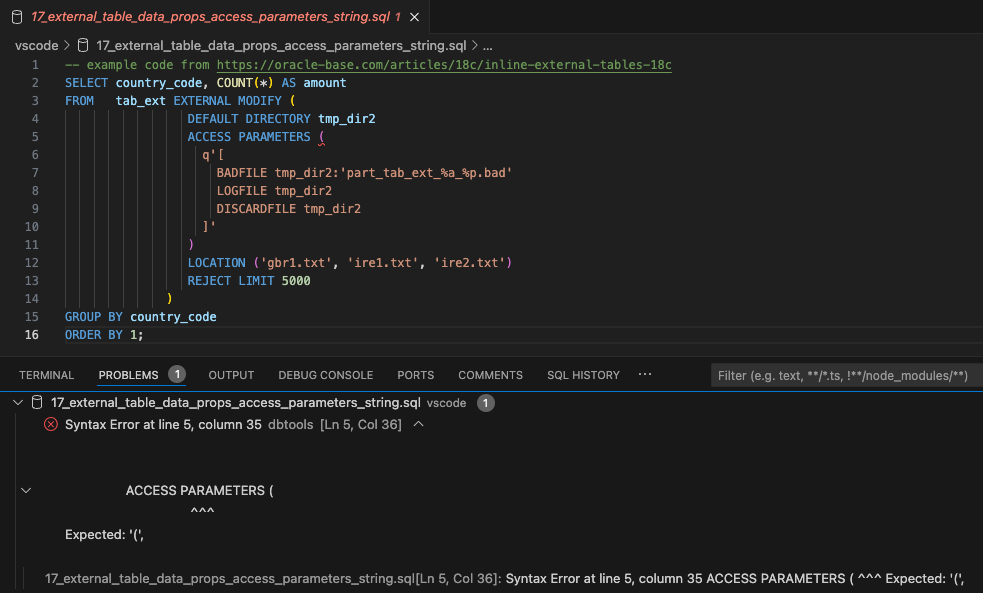The height and width of the screenshot is (593, 983).
Task: Click the vscode breadcrumb segment
Action: point(36,46)
